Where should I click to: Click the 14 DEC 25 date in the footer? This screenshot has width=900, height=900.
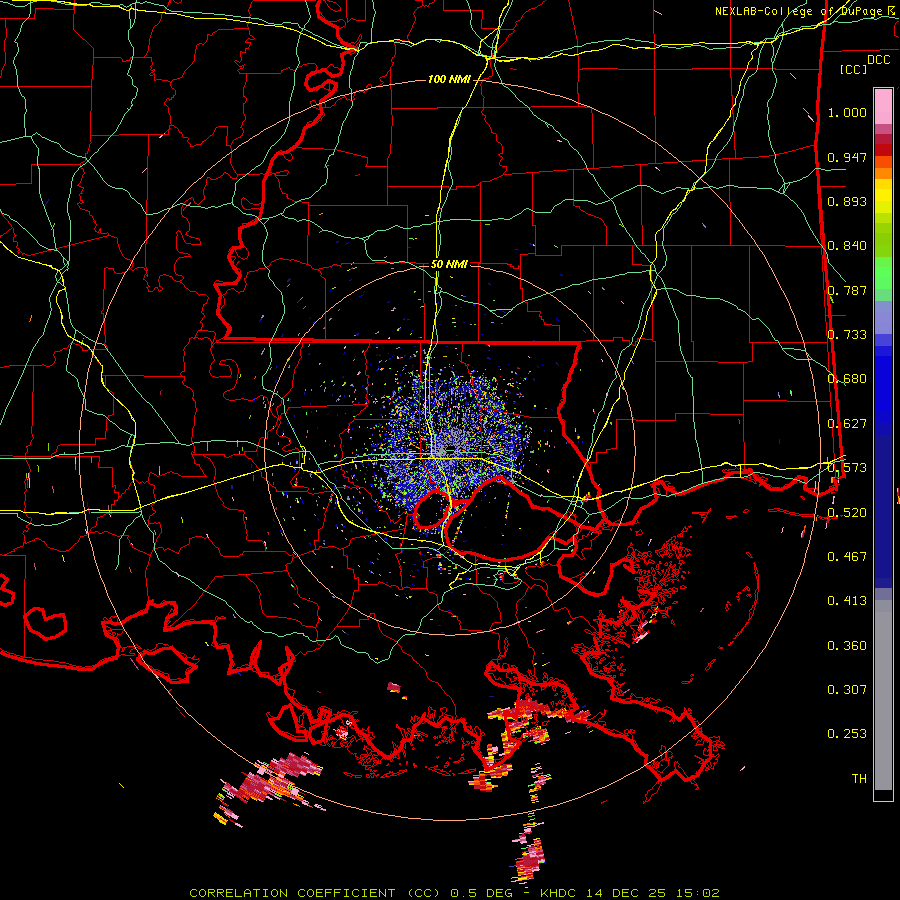tap(627, 893)
